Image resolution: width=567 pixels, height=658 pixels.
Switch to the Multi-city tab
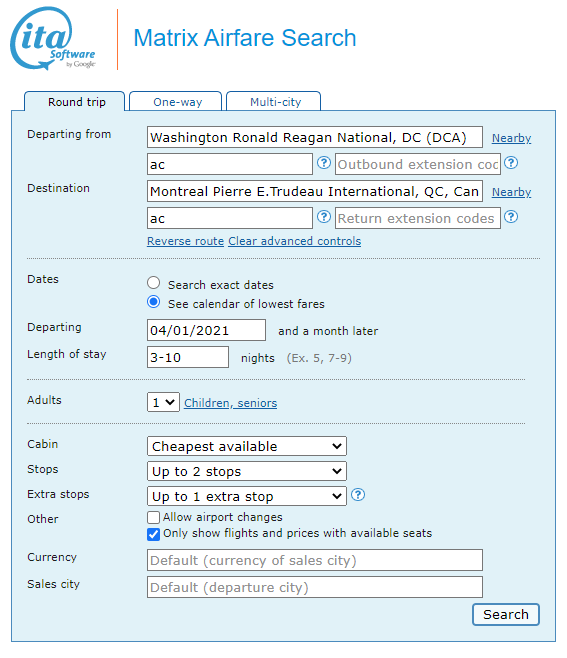click(274, 102)
